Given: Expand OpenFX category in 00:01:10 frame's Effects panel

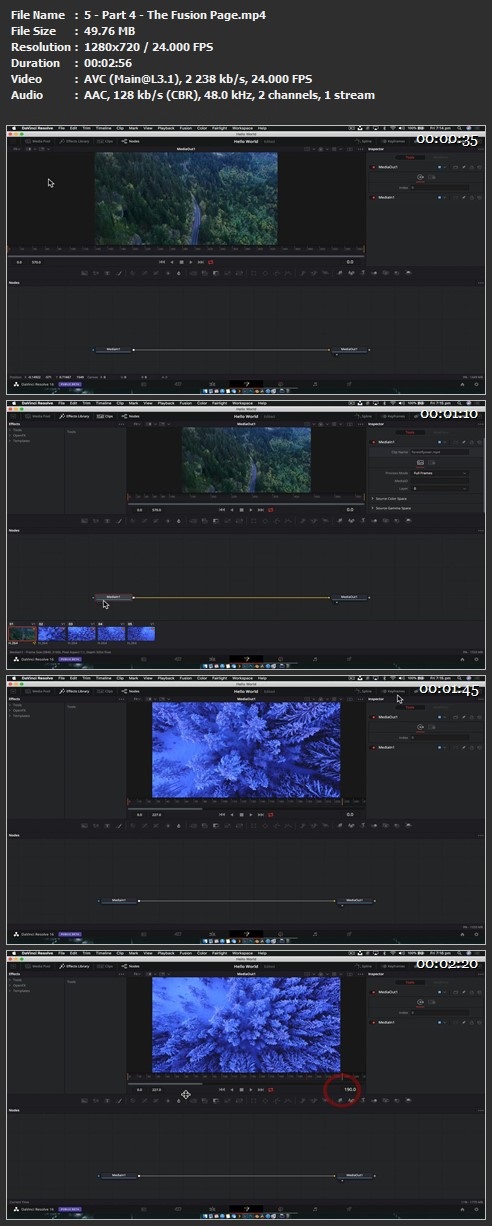Looking at the screenshot, I should pyautogui.click(x=19, y=436).
